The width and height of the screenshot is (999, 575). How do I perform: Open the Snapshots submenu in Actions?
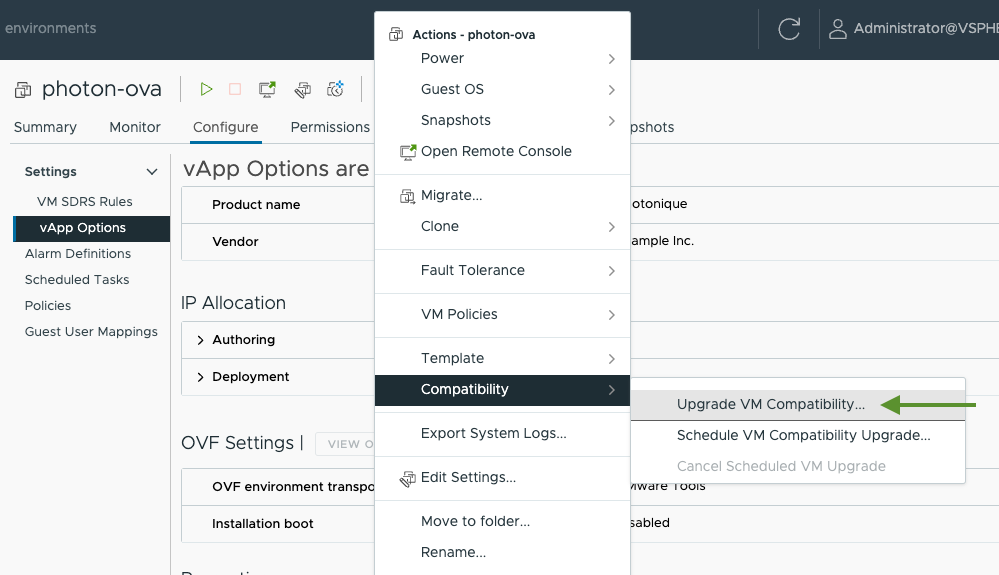(x=502, y=120)
